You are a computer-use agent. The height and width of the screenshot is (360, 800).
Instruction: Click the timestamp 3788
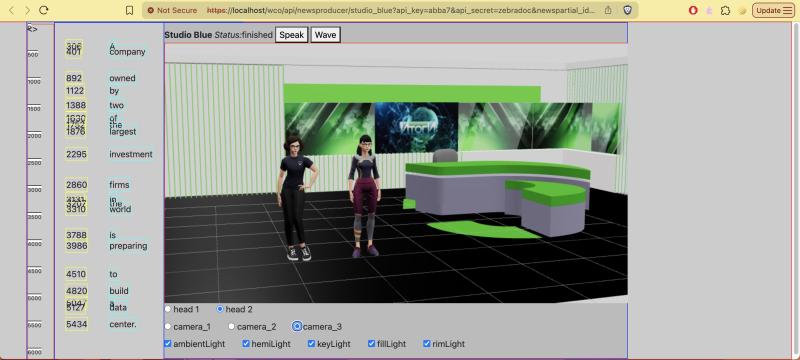coord(76,236)
